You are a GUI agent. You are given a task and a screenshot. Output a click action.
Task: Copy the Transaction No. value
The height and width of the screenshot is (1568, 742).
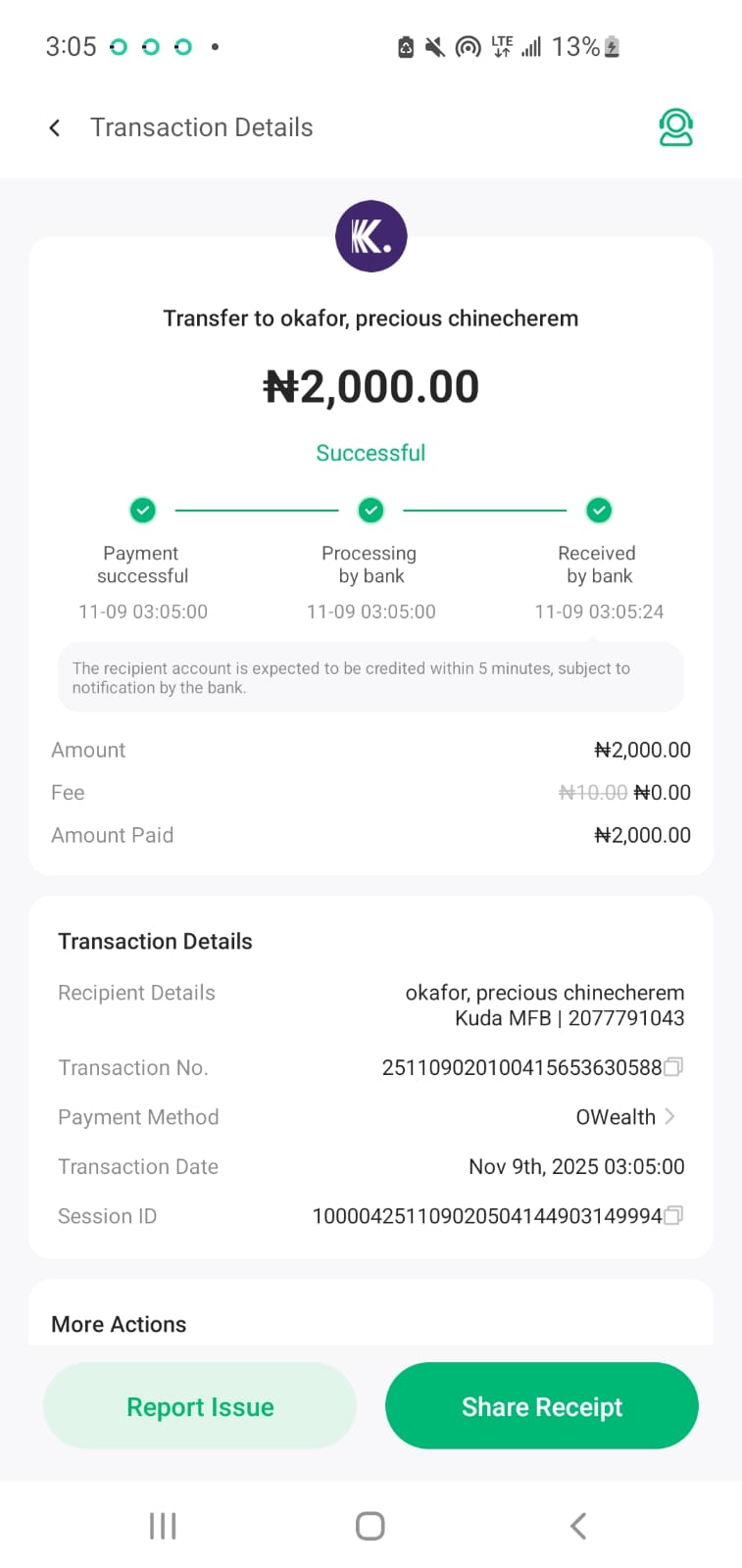pos(673,1067)
